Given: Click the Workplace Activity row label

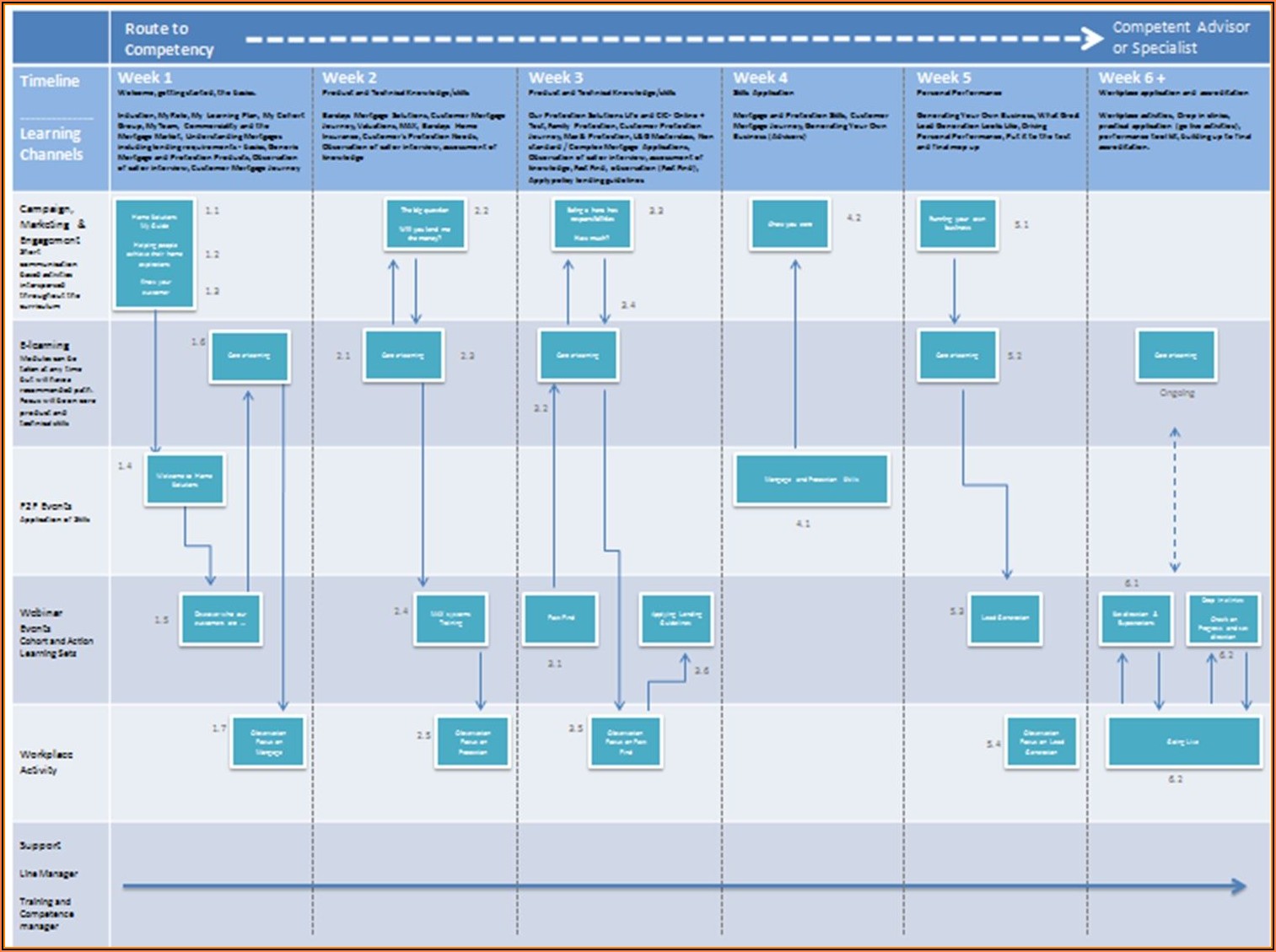Looking at the screenshot, I should pos(46,761).
